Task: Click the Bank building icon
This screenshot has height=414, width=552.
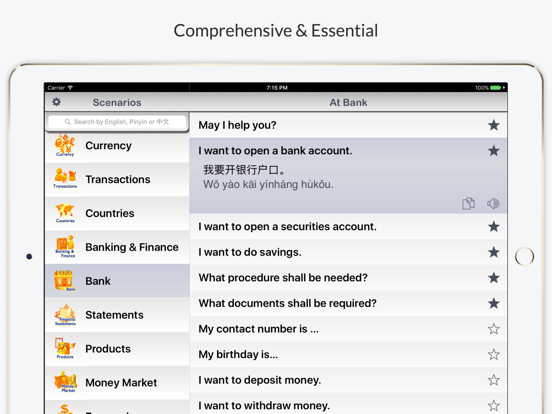Action: coord(65,281)
